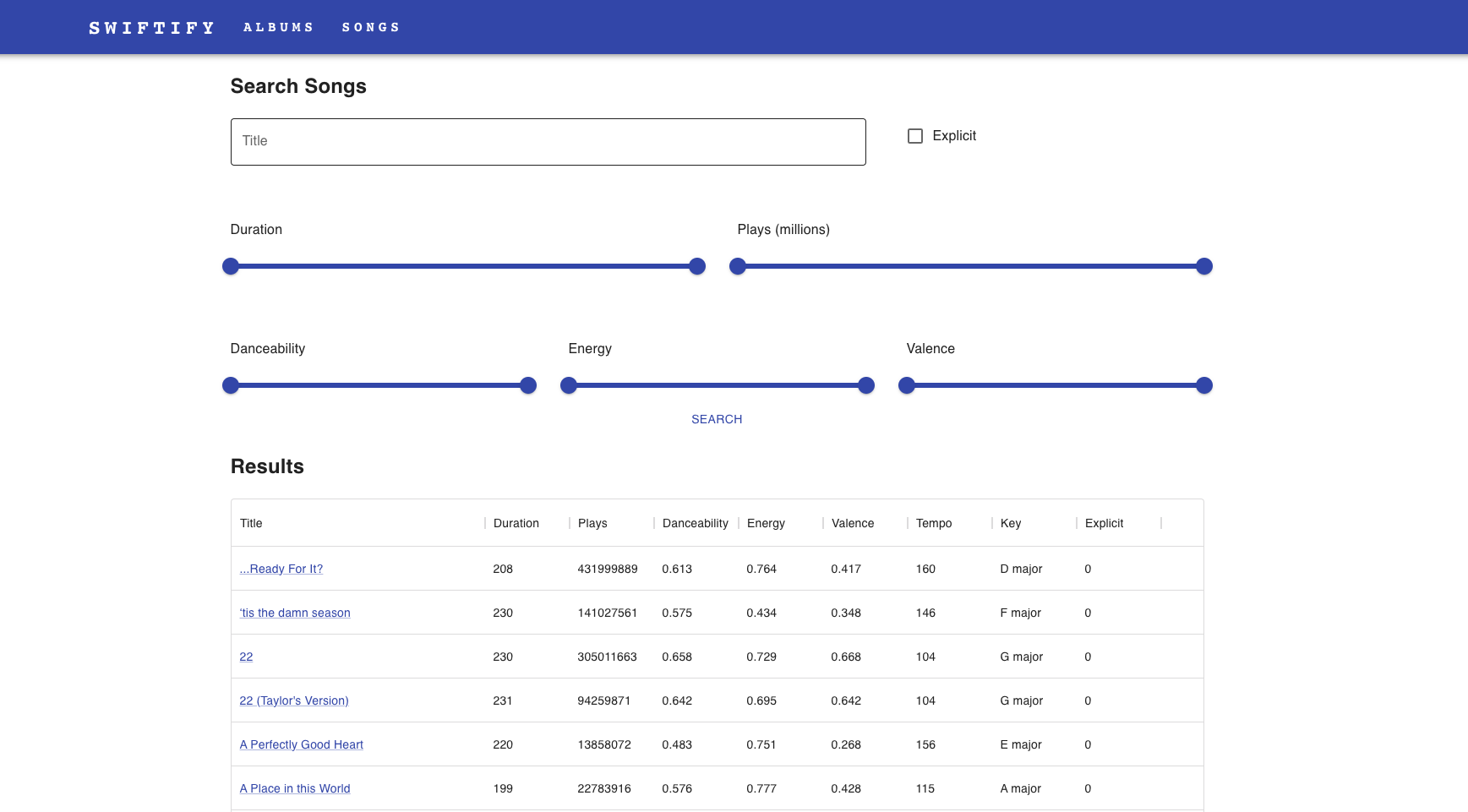Enable the Explicit checkbox
The image size is (1468, 812).
[916, 134]
